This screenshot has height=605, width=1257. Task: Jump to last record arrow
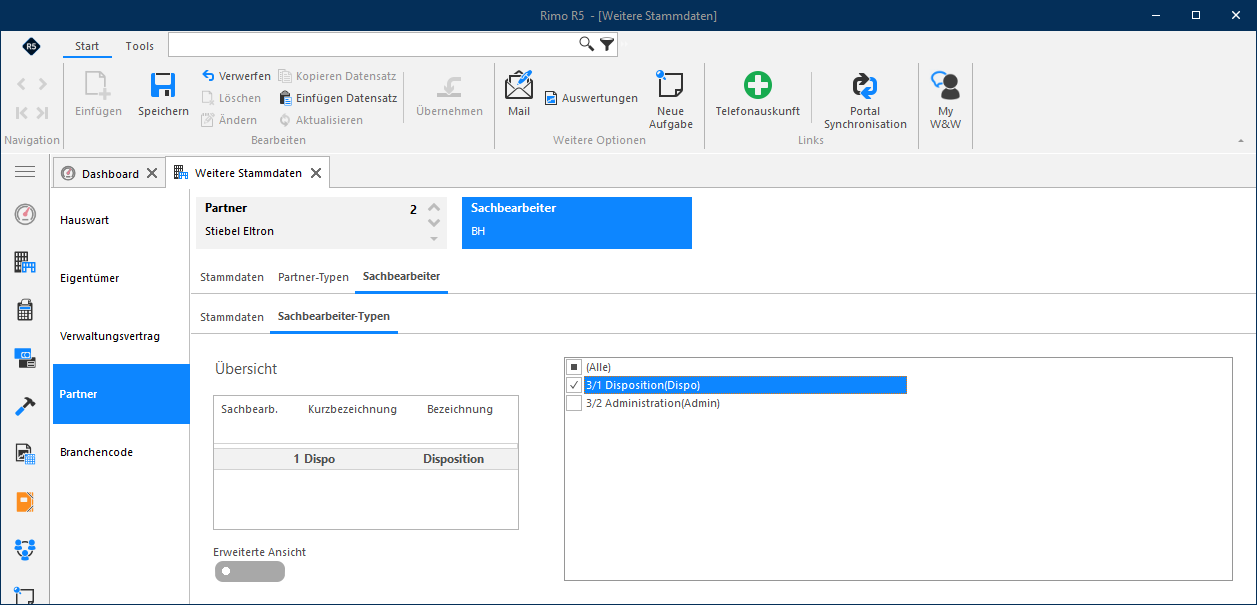[42, 113]
